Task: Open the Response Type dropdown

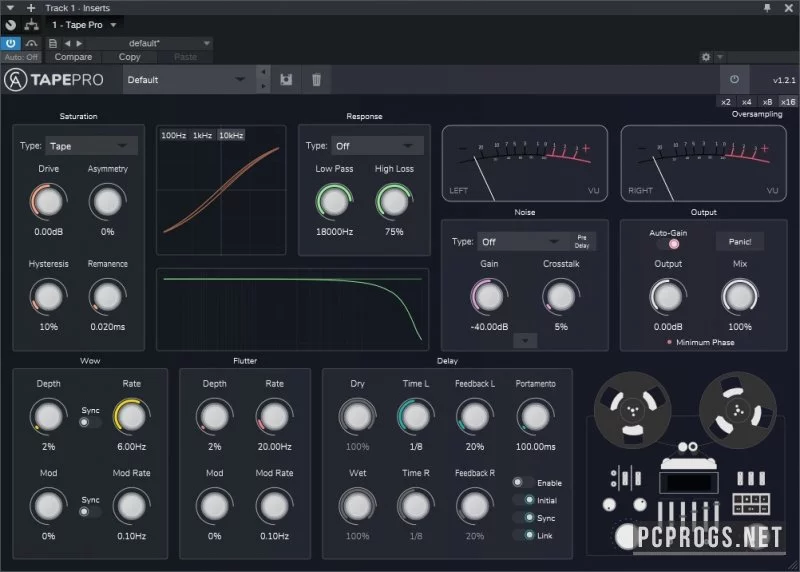Action: [x=377, y=146]
